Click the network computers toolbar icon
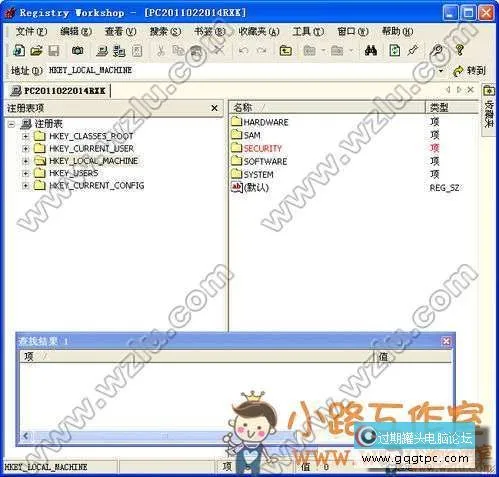The height and width of the screenshot is (477, 499). tap(119, 51)
